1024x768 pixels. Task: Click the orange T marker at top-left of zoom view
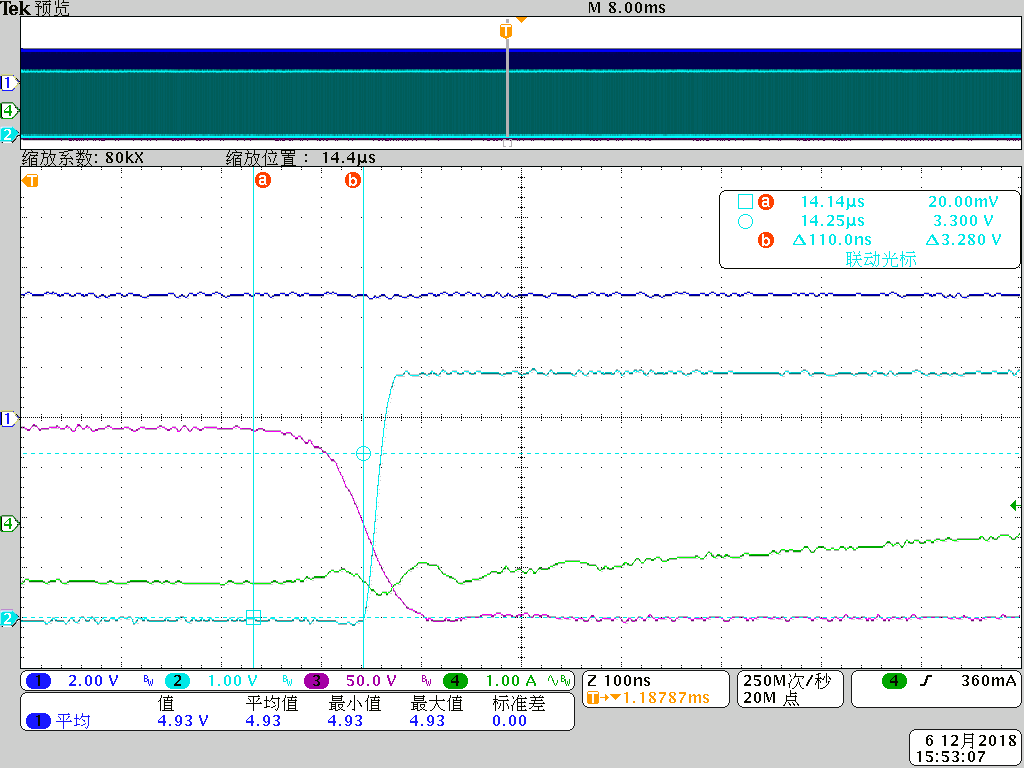[x=30, y=181]
